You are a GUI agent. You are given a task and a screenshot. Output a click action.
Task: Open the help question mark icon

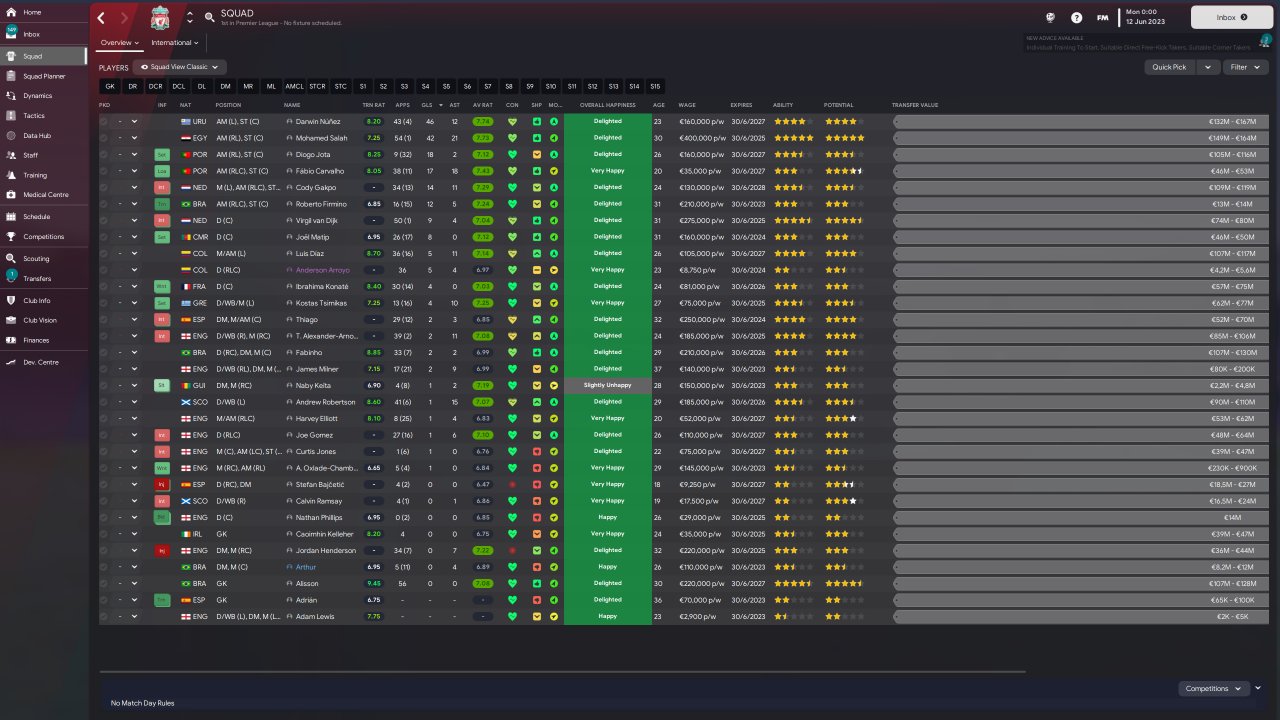tap(1076, 17)
